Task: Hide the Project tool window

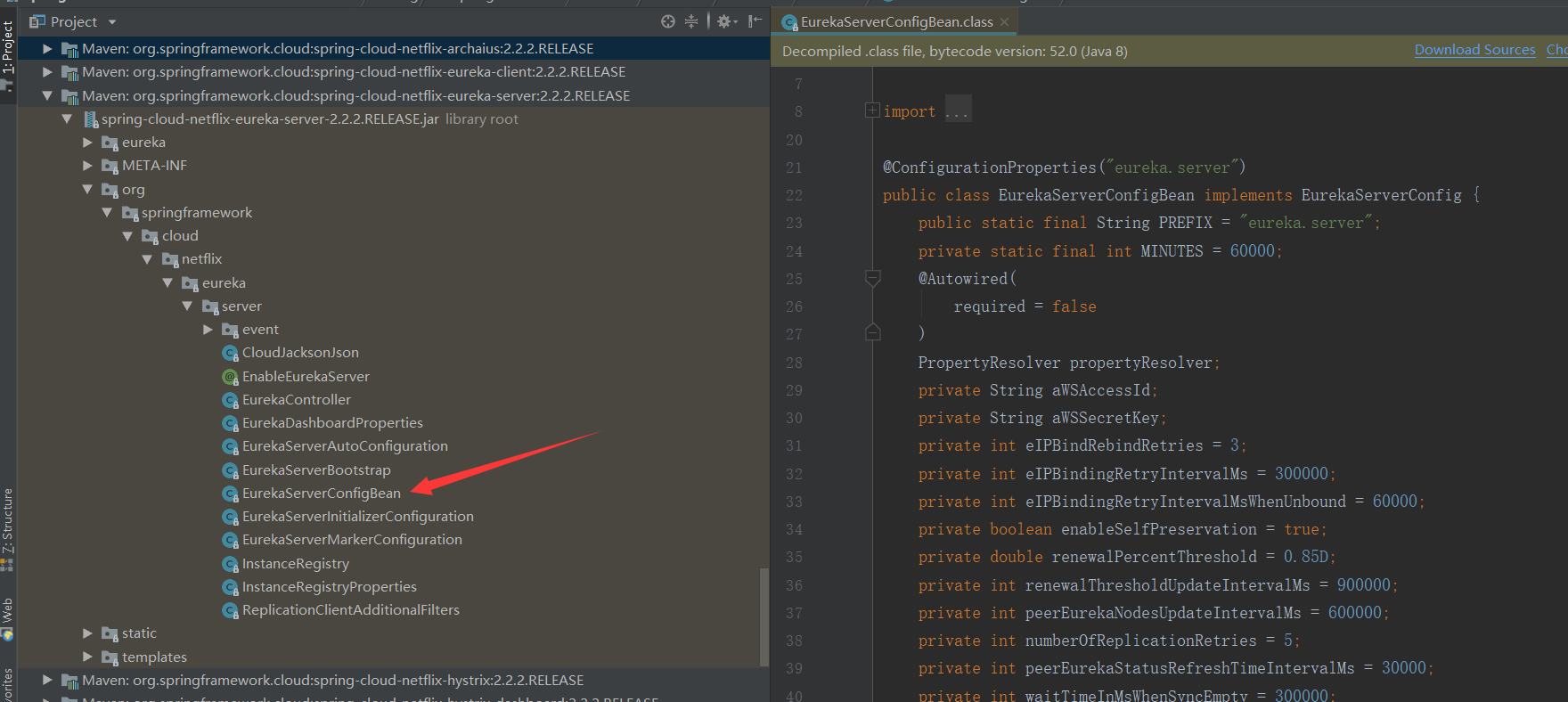Action: pyautogui.click(x=755, y=21)
